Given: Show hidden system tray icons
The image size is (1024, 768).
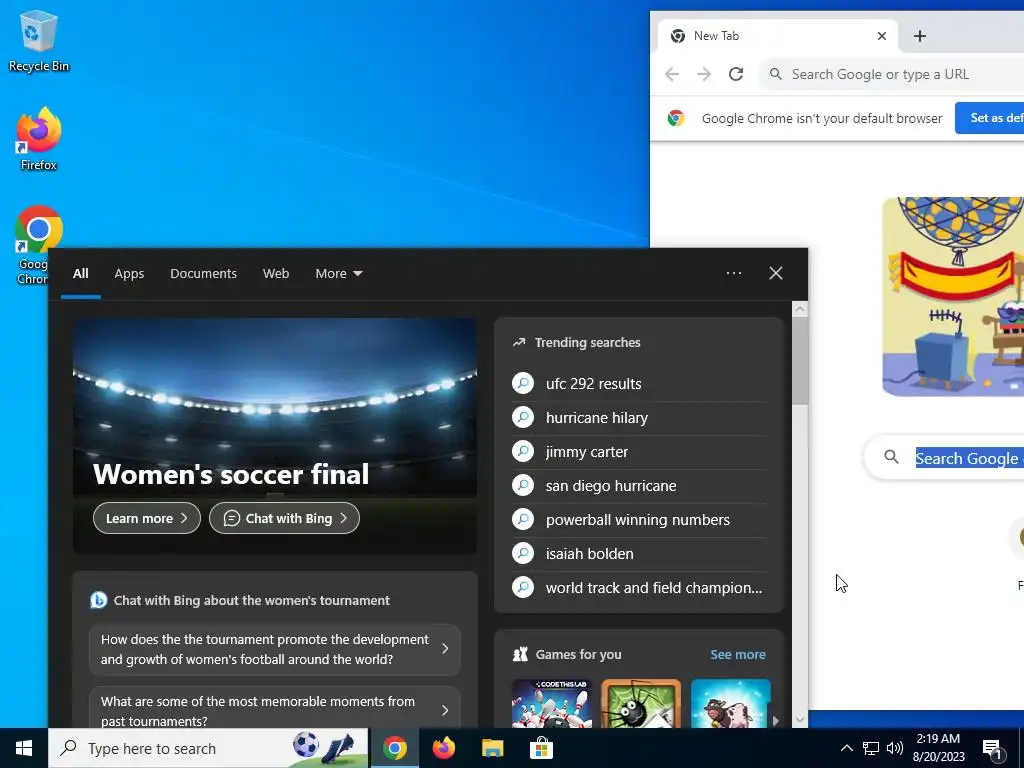Looking at the screenshot, I should point(846,748).
